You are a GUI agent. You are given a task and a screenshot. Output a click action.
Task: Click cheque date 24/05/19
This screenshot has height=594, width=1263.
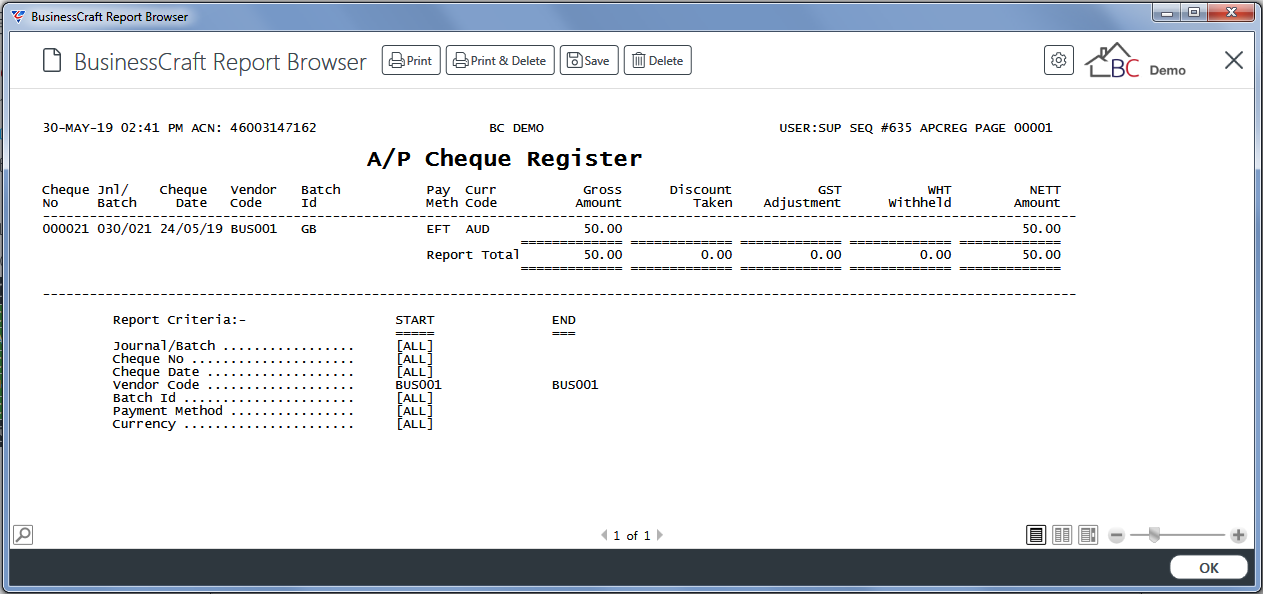[191, 229]
